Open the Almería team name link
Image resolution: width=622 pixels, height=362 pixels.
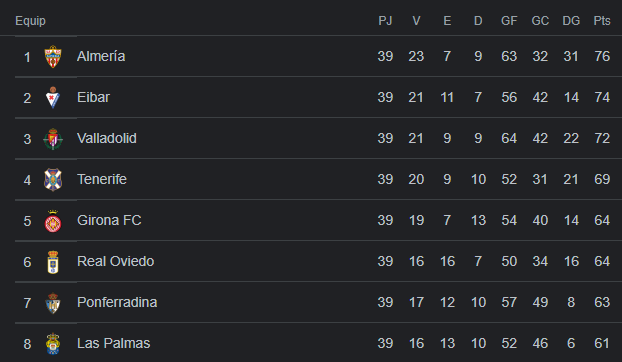(x=101, y=56)
